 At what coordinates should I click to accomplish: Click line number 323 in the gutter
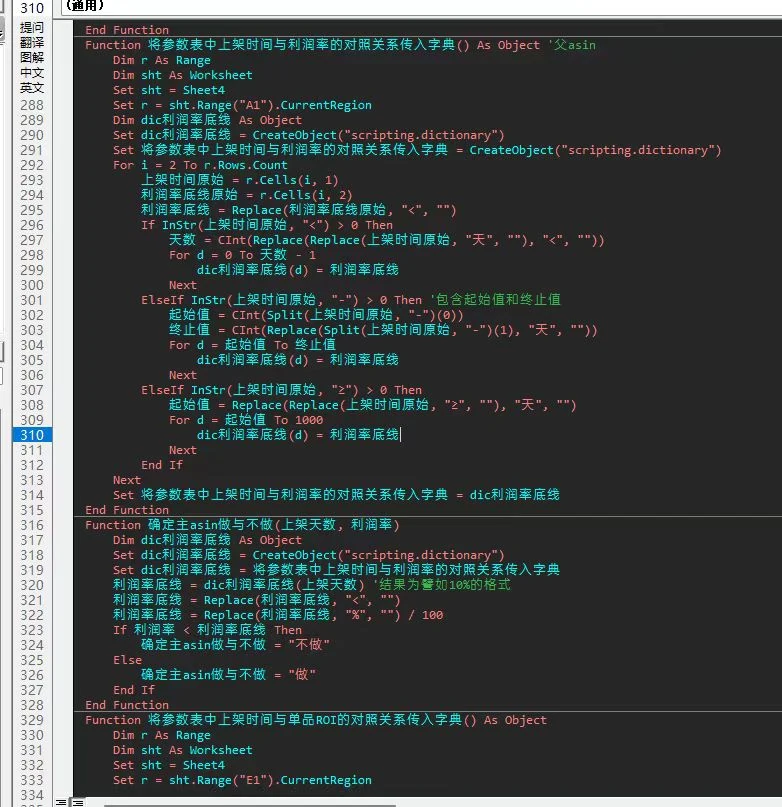point(32,630)
